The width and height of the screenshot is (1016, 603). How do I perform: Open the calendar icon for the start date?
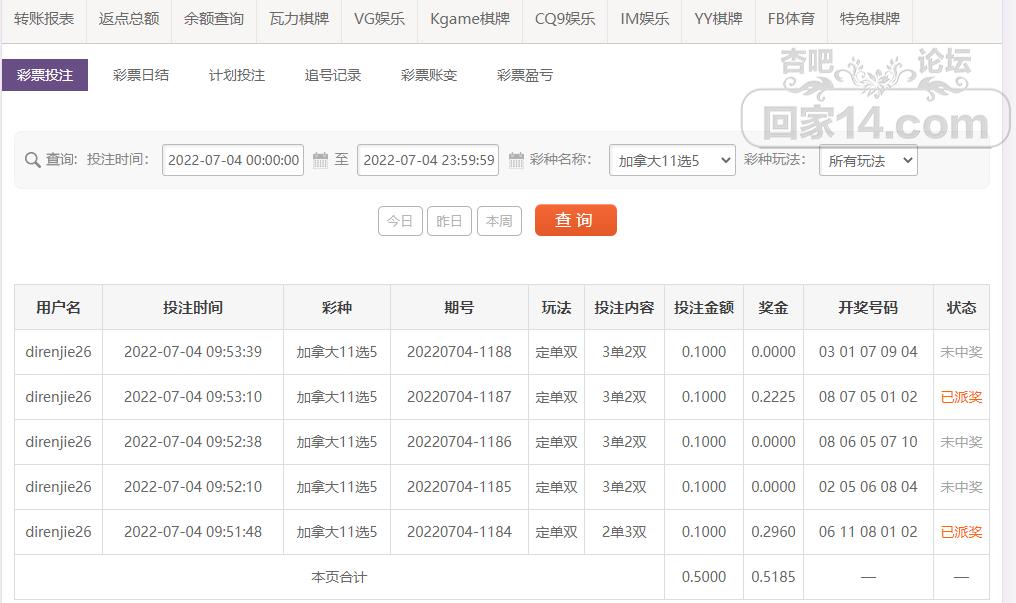pos(318,160)
